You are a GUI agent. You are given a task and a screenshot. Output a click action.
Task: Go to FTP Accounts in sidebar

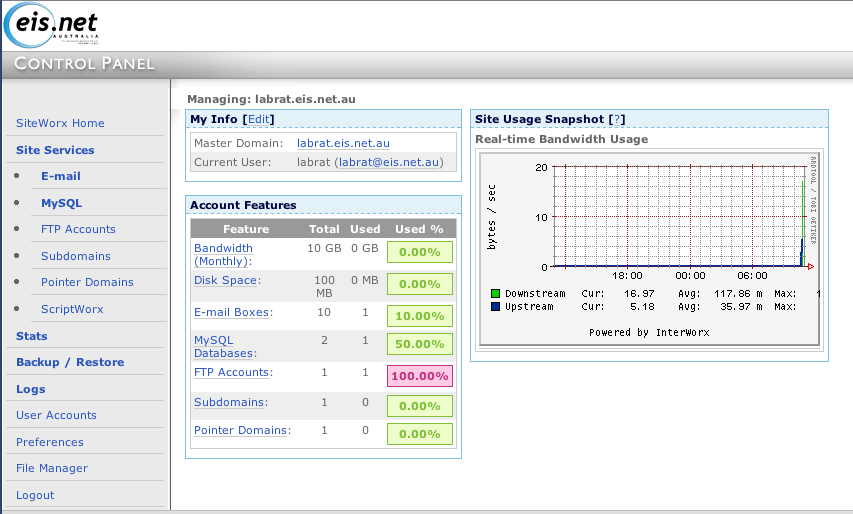78,229
